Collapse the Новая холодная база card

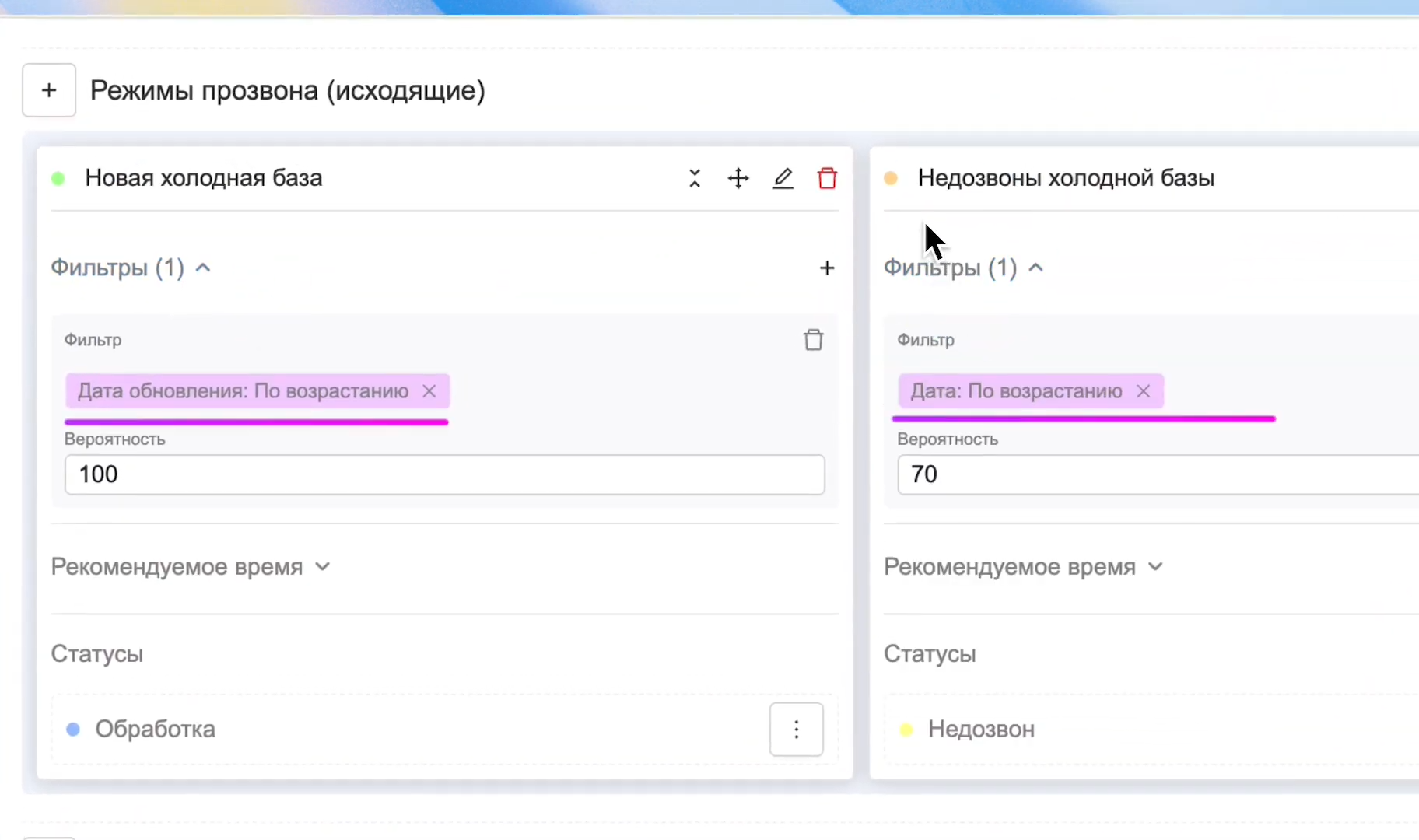coord(695,178)
